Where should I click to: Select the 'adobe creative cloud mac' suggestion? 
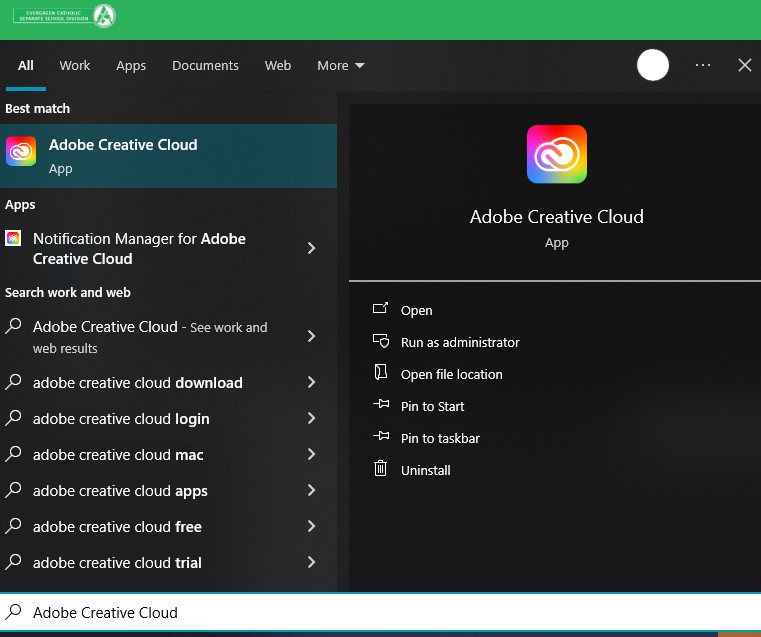coord(168,454)
